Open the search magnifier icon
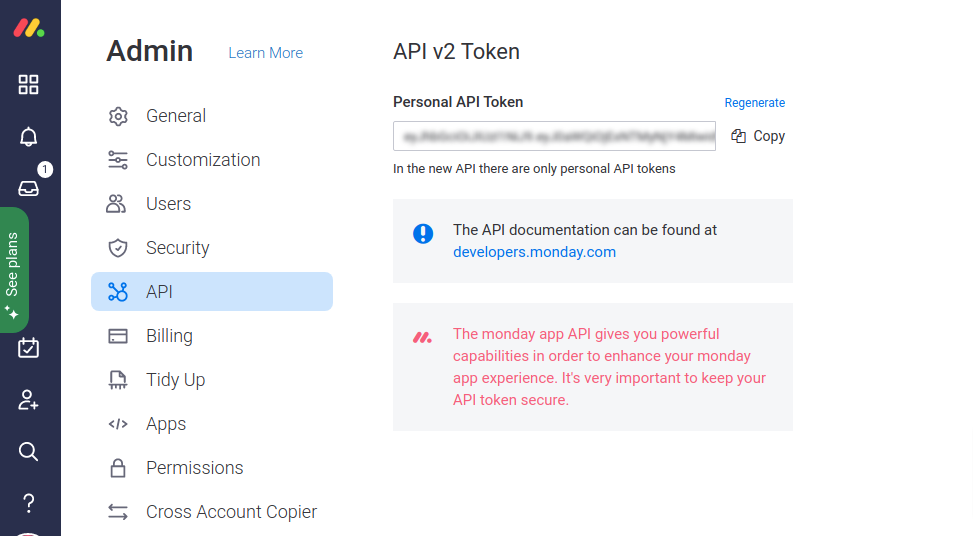Image resolution: width=973 pixels, height=536 pixels. 28,451
